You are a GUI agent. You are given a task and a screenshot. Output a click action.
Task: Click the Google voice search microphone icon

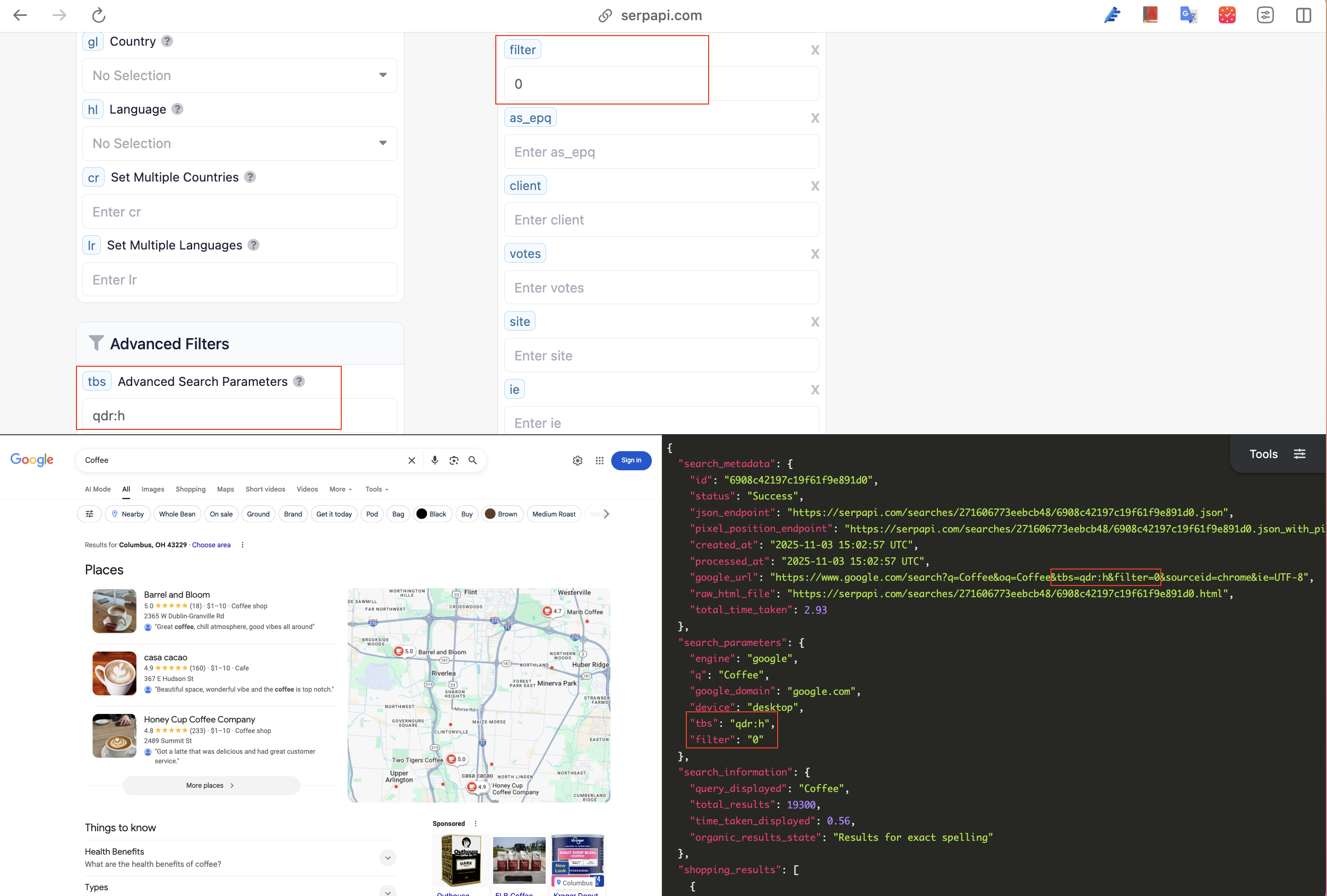point(435,460)
